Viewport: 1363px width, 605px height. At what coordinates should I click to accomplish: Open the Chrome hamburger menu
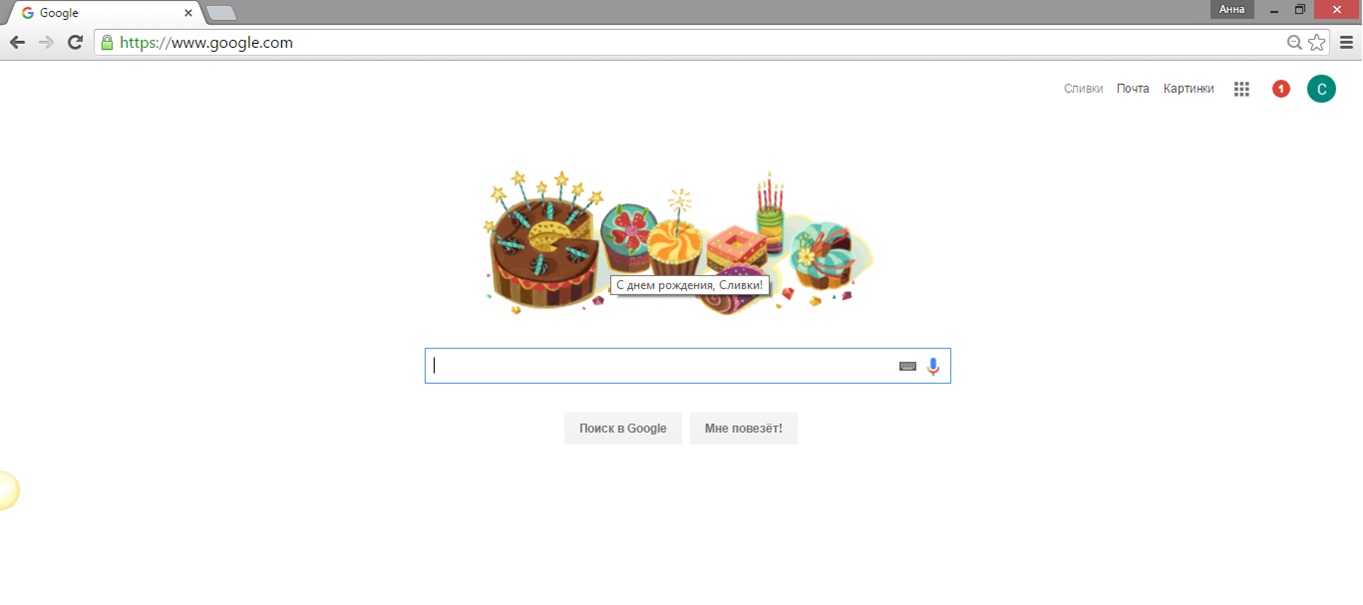pyautogui.click(x=1347, y=42)
